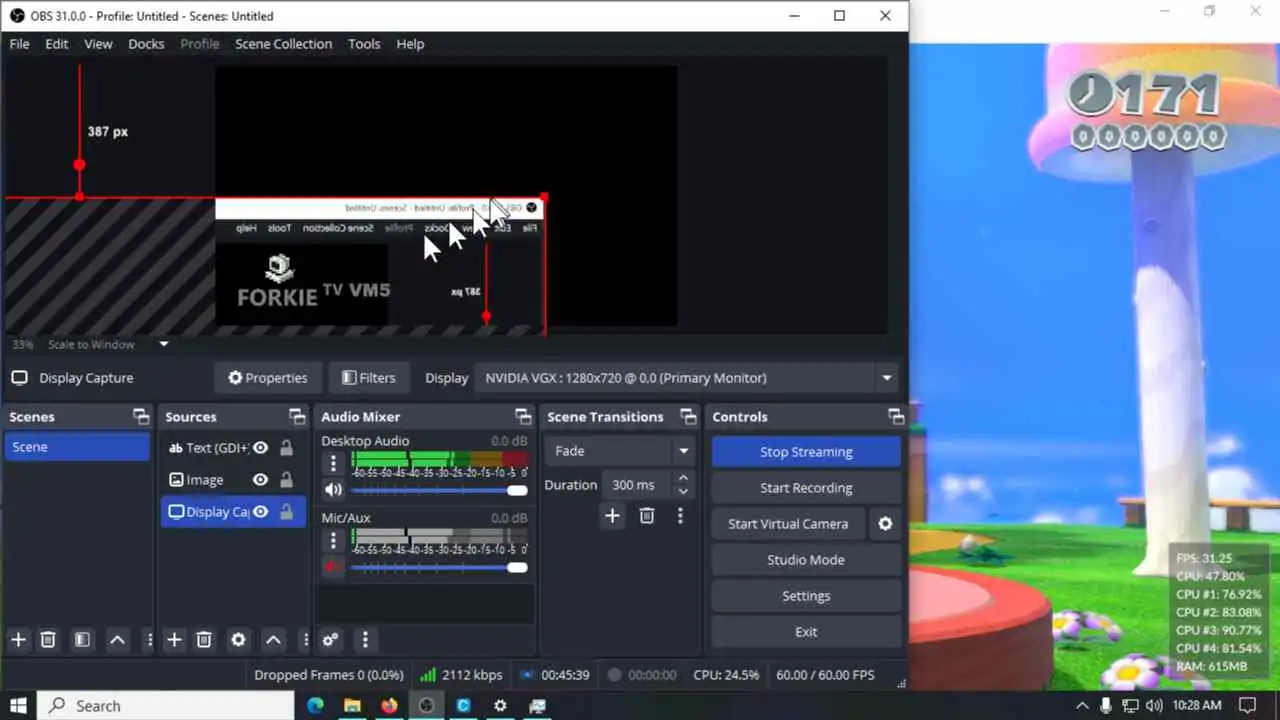Float the Controls dock panel

click(896, 417)
